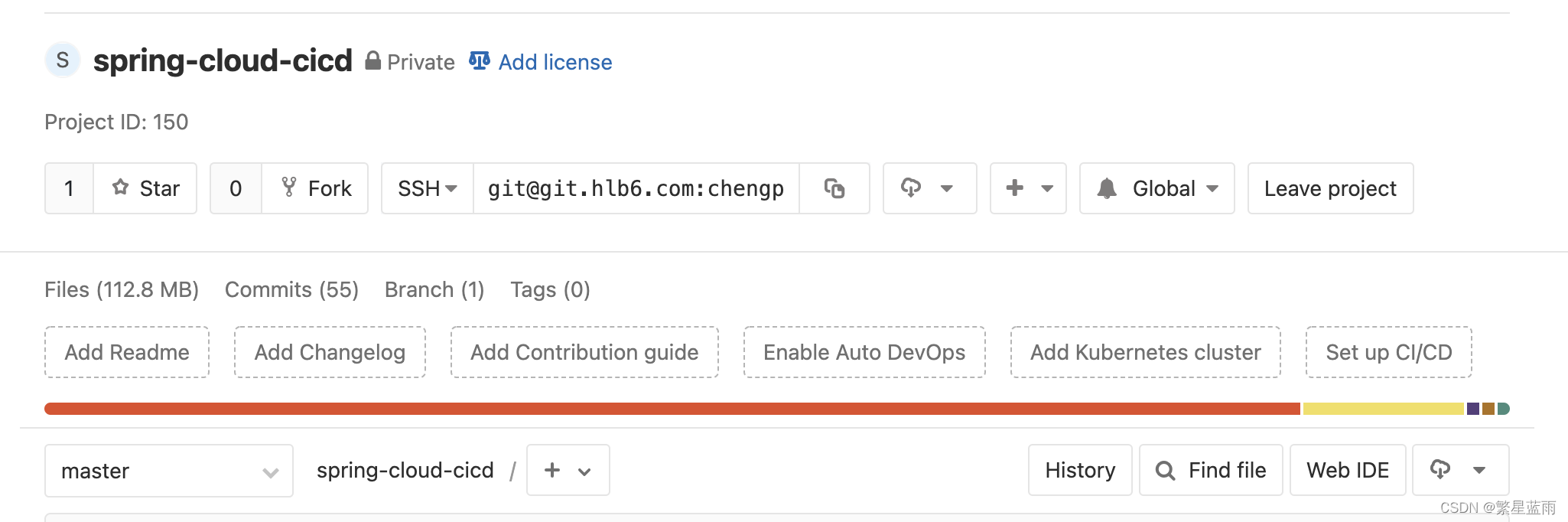Click the Add license link

pos(555,62)
